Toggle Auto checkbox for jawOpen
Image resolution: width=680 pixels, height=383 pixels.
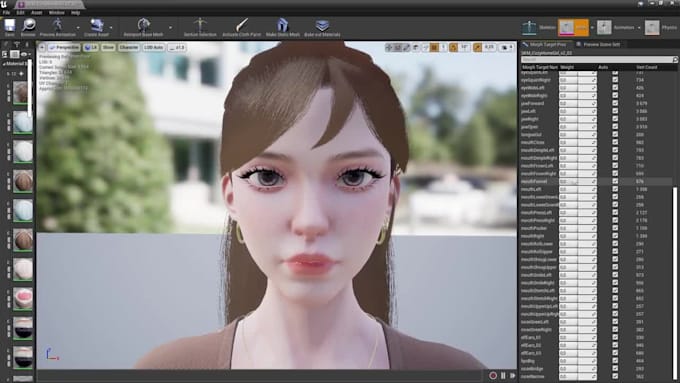pos(615,127)
